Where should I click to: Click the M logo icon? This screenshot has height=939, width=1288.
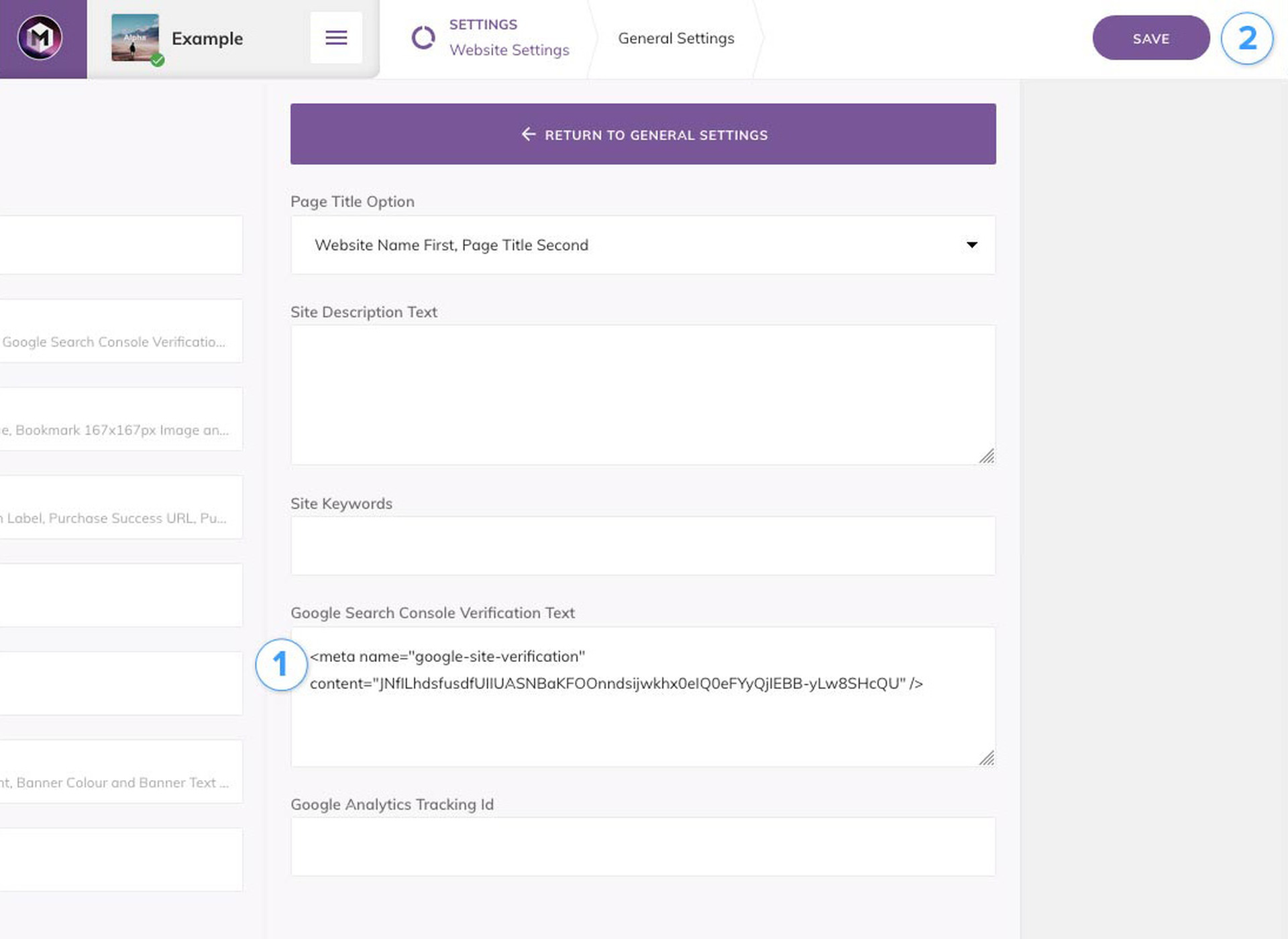pos(40,38)
